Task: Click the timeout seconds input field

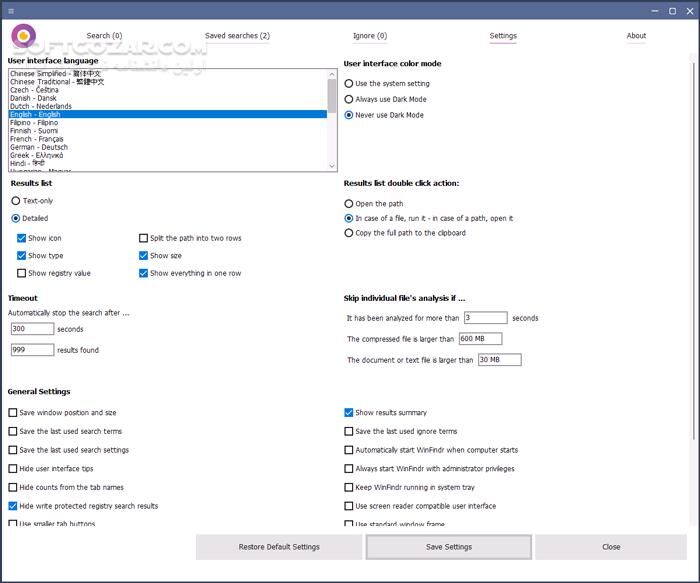Action: [32, 329]
